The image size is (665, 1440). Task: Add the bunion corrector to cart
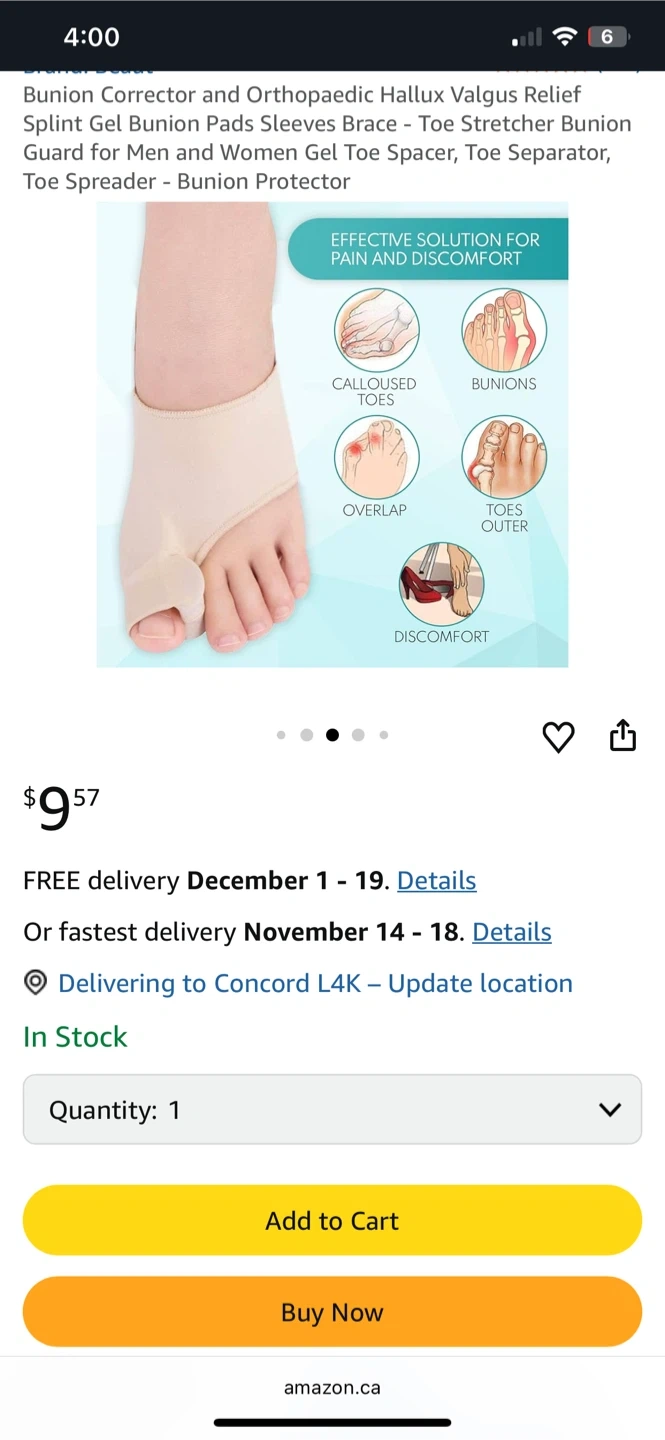(x=332, y=1220)
